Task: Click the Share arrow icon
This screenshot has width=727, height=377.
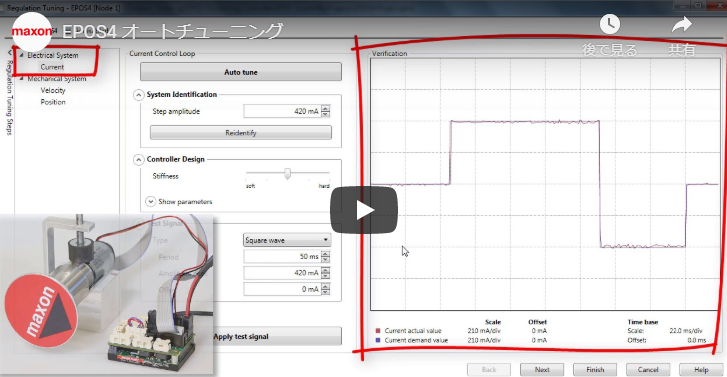Action: [x=682, y=25]
